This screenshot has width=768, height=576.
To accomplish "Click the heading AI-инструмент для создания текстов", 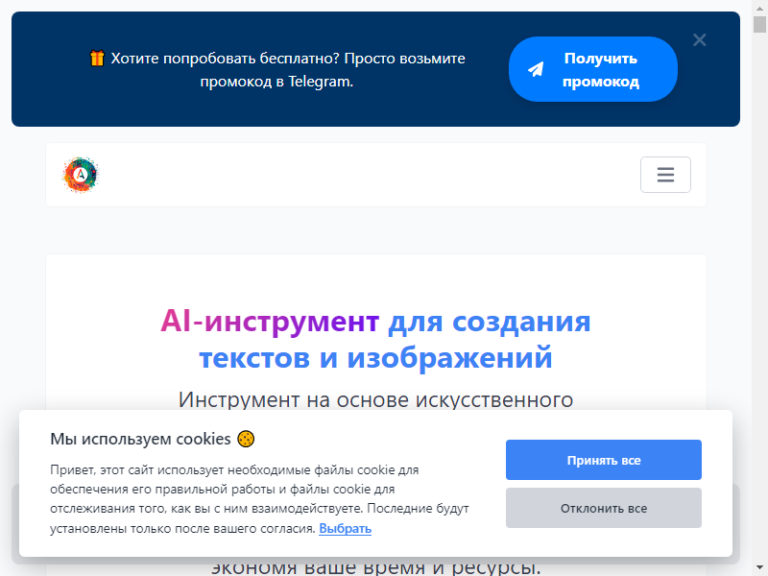I will [x=376, y=339].
